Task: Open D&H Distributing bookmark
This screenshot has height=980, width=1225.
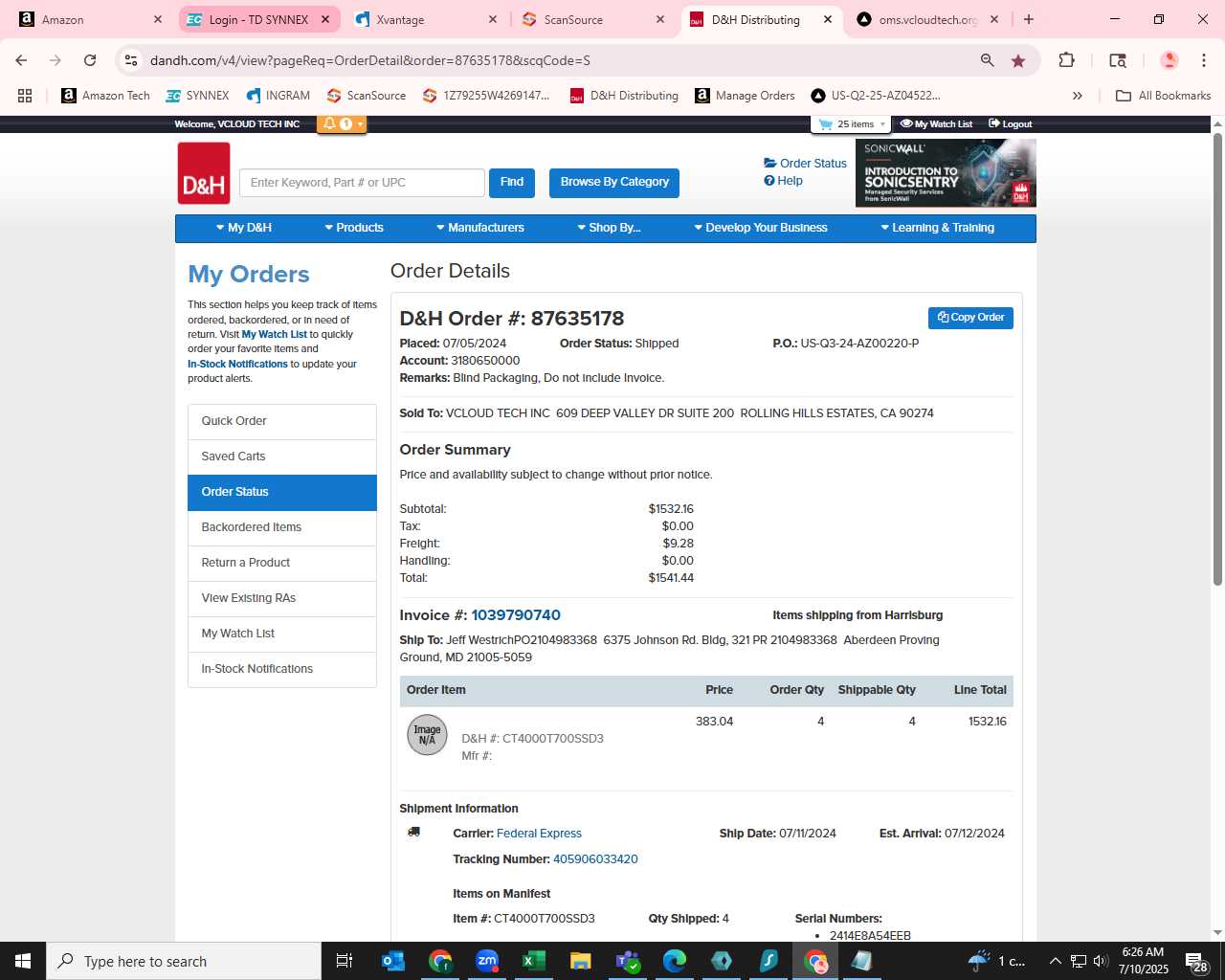Action: click(624, 96)
